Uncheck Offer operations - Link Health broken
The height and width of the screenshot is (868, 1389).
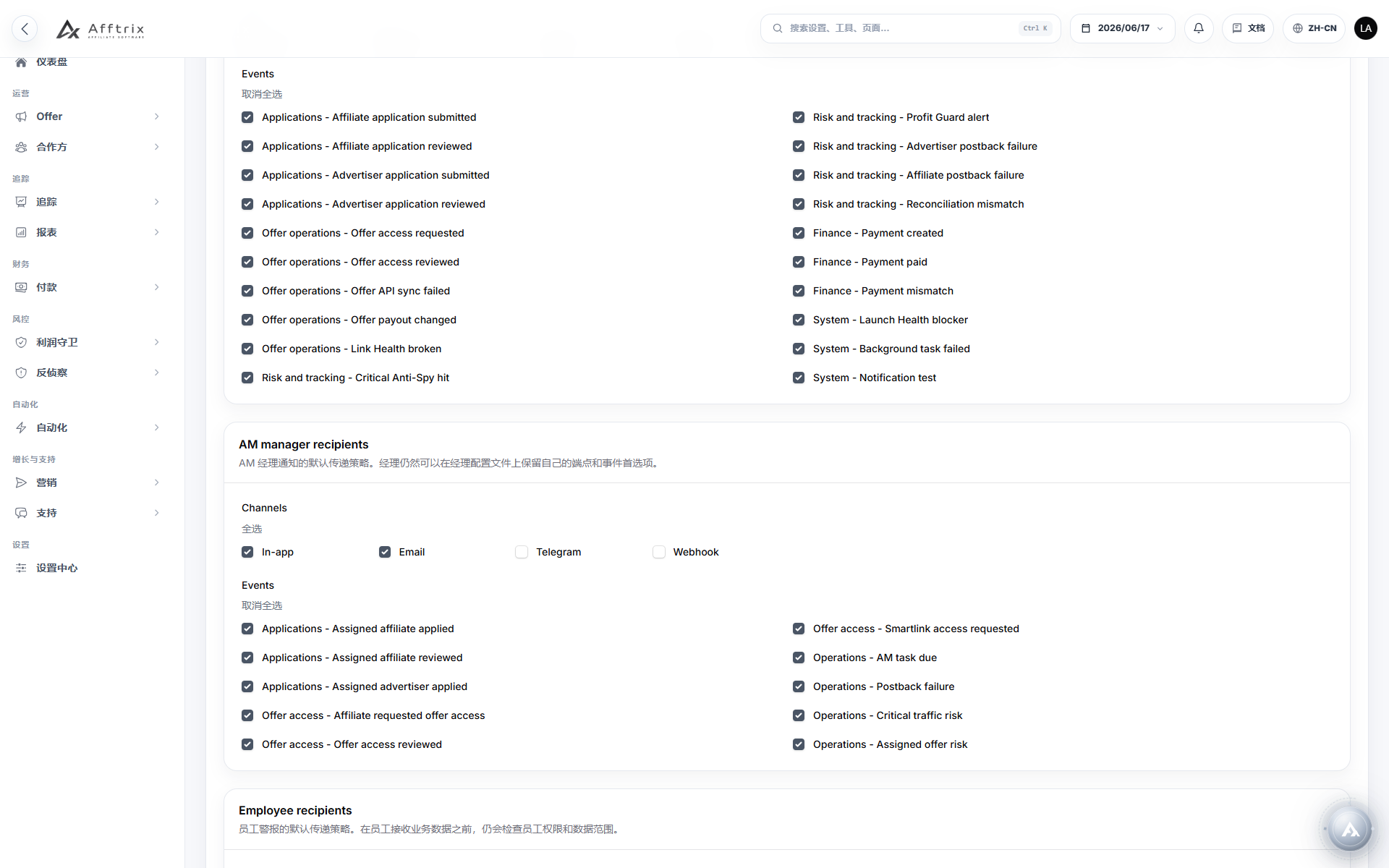(247, 349)
